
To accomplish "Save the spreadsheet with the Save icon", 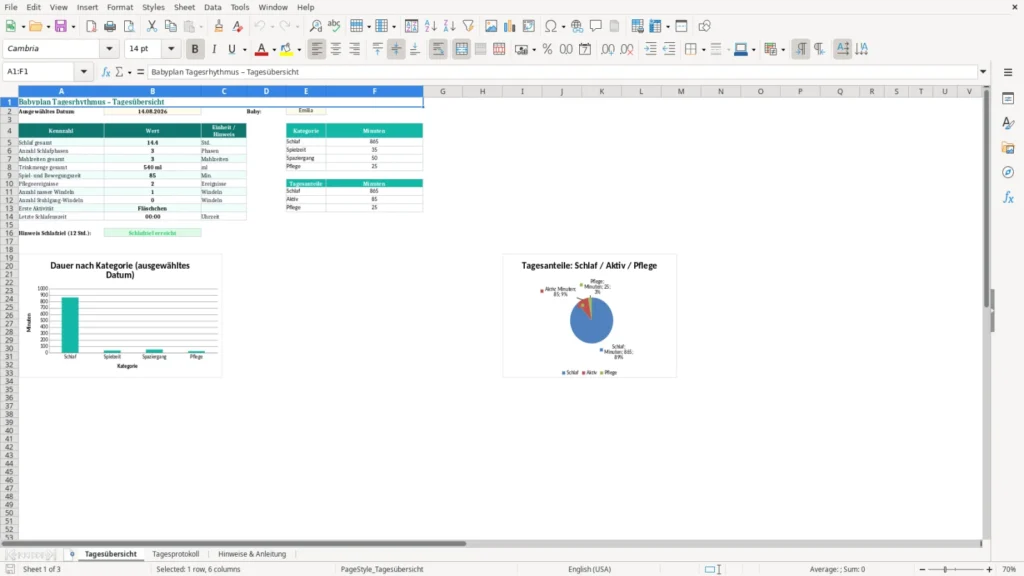I will tap(61, 26).
